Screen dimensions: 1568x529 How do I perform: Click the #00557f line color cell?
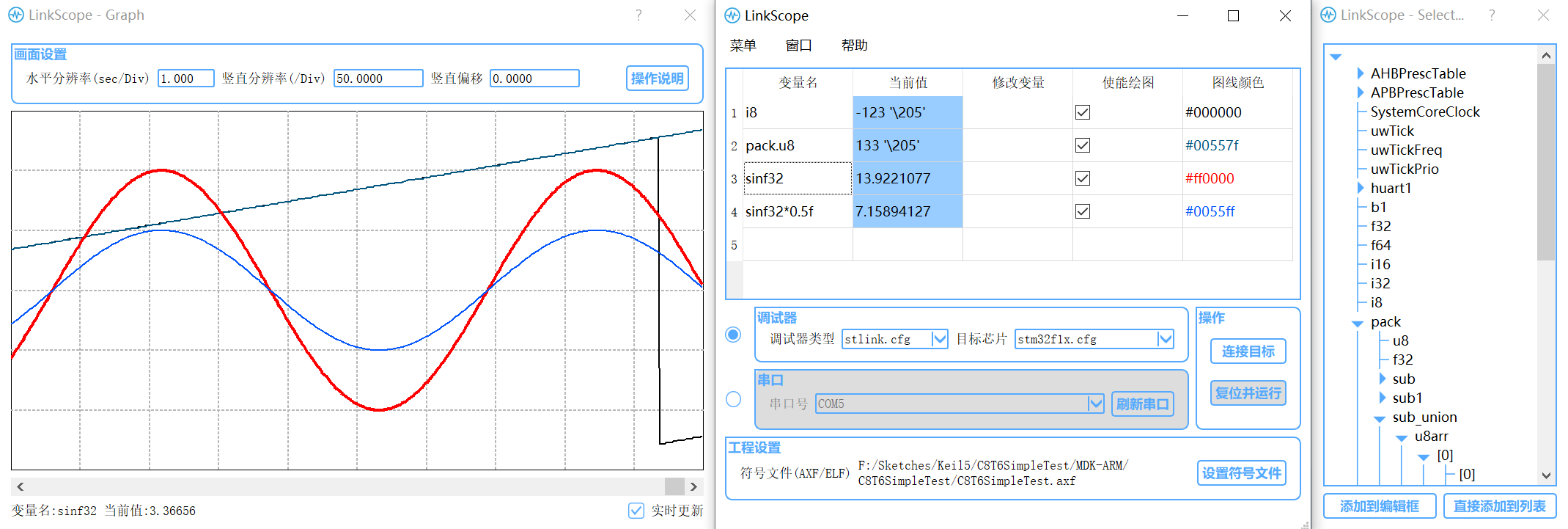1237,145
